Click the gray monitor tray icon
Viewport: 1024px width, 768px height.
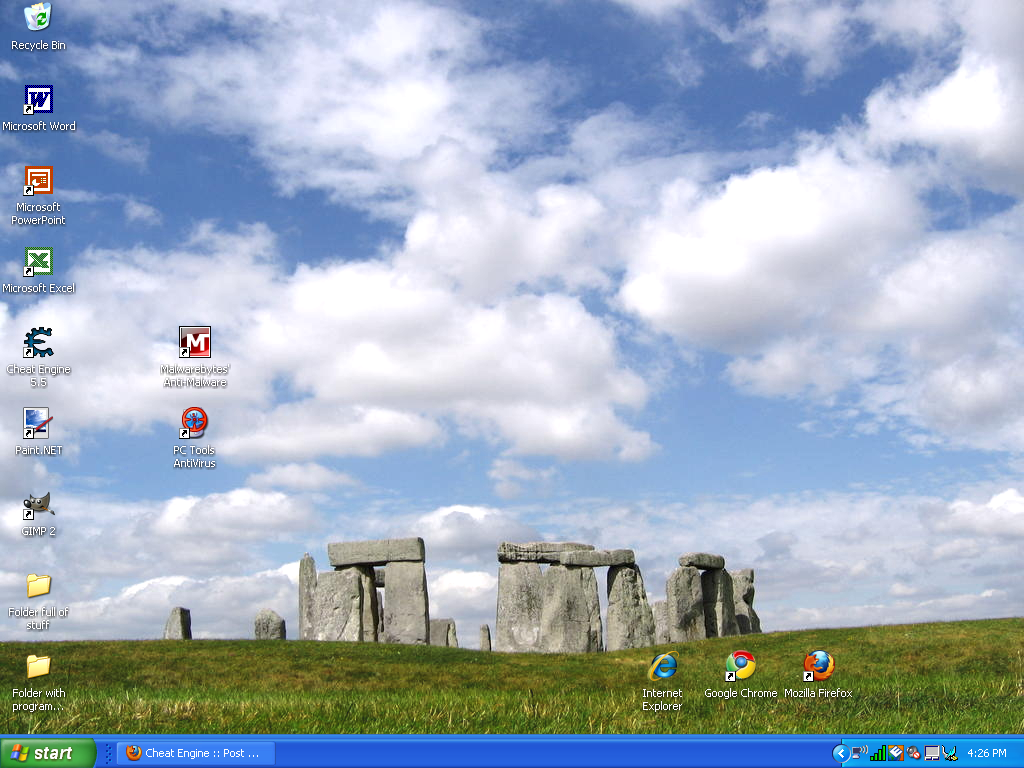tap(932, 754)
